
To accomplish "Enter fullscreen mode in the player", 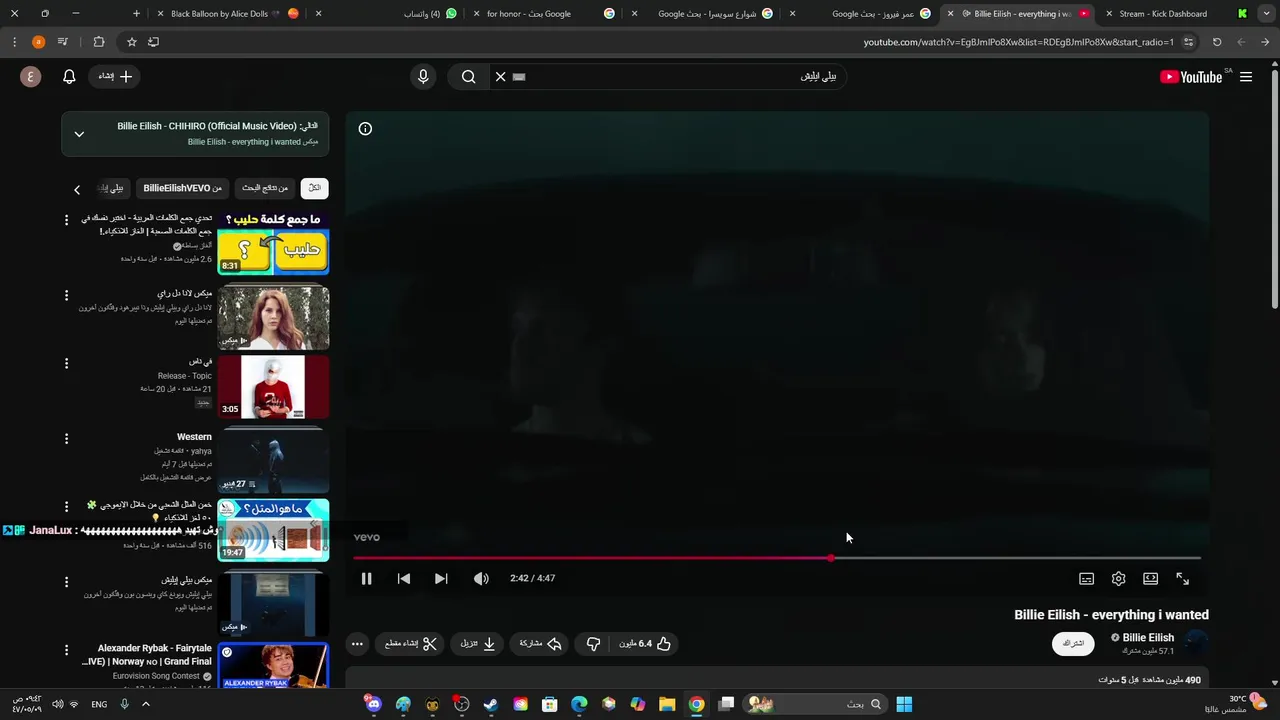I will pos(1183,579).
